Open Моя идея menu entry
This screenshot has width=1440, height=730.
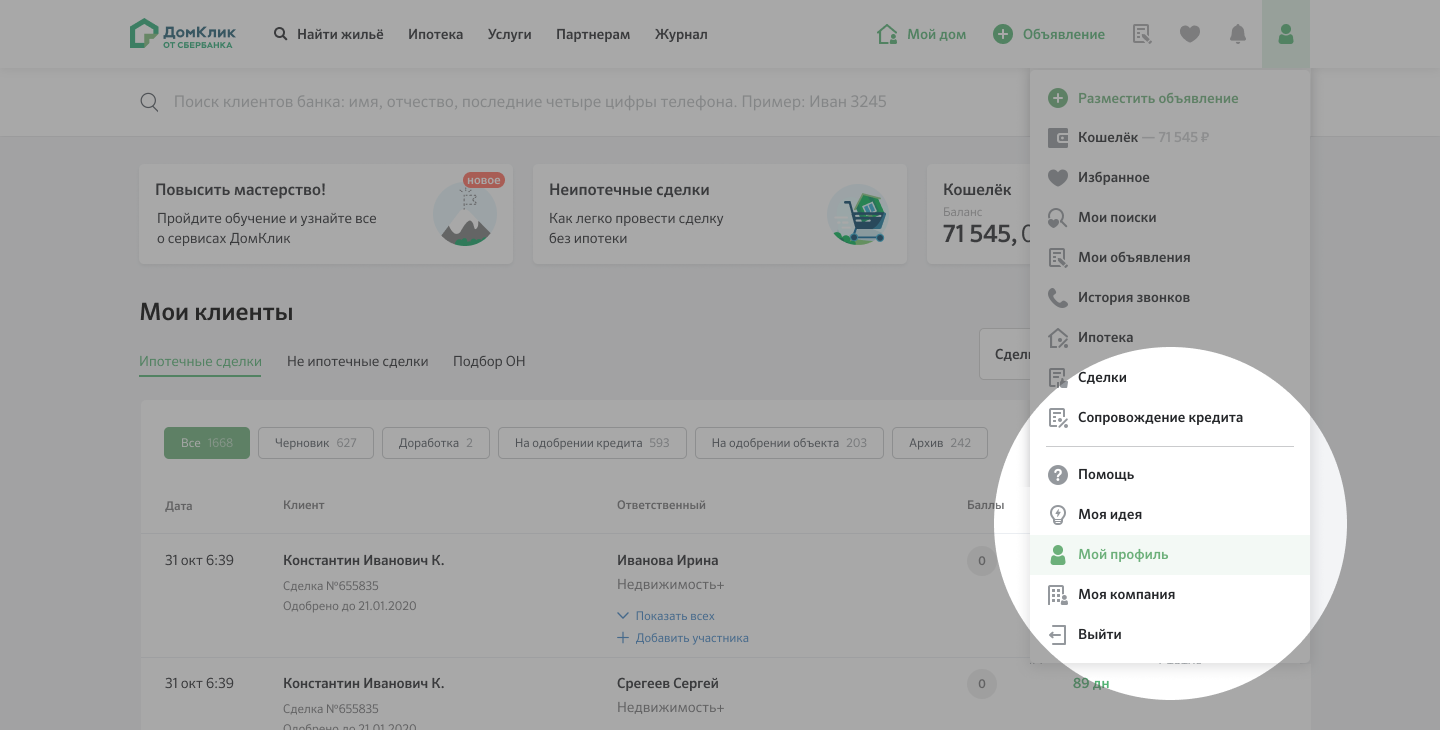1170,515
